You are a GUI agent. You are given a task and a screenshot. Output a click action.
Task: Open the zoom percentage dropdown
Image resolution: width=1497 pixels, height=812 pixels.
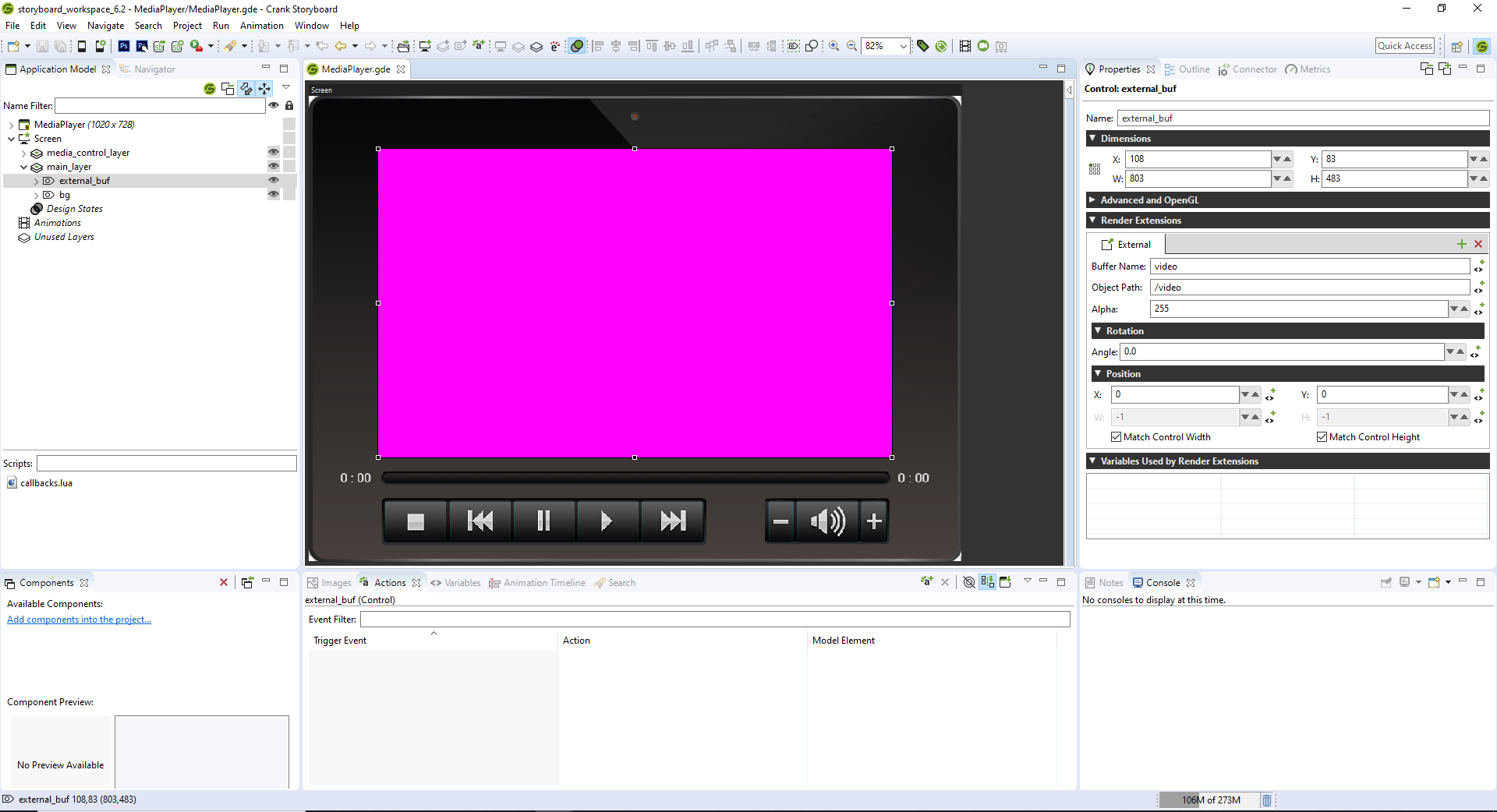(x=903, y=47)
